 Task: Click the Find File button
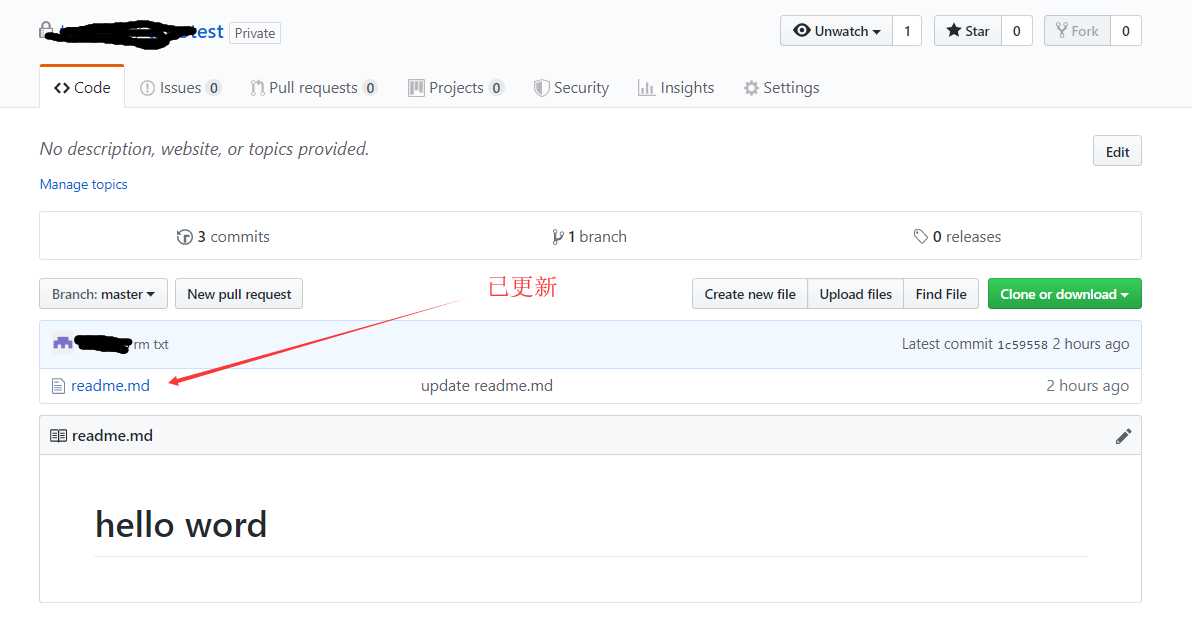coord(941,294)
